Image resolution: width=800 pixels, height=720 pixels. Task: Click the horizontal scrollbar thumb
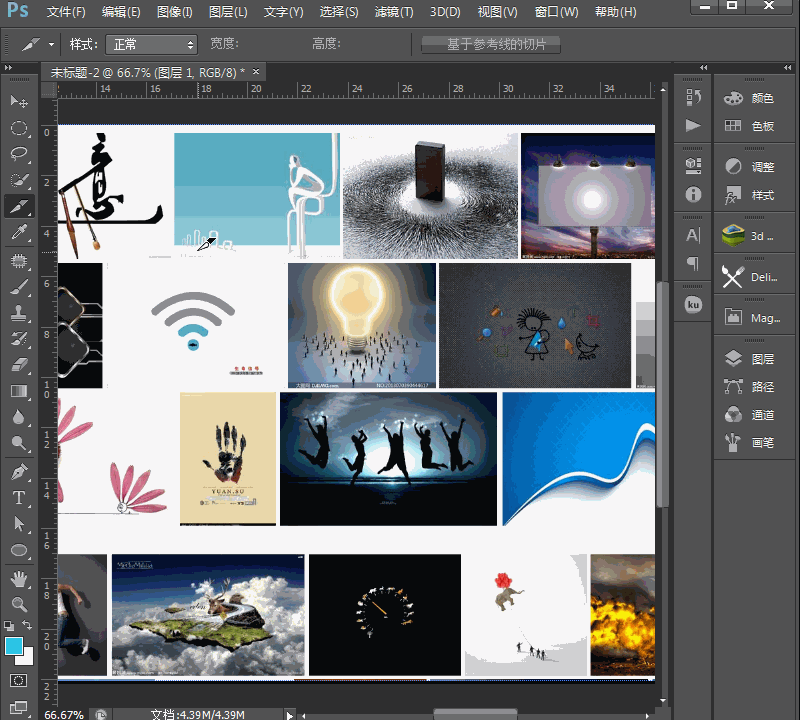(x=475, y=714)
